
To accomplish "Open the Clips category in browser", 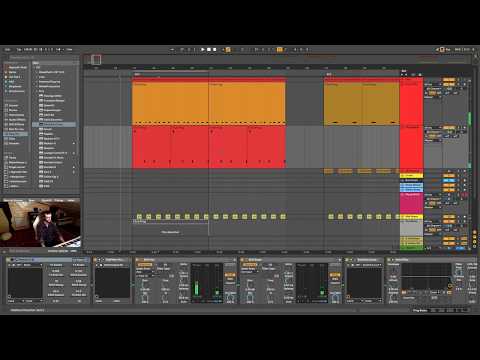I will click(x=13, y=139).
